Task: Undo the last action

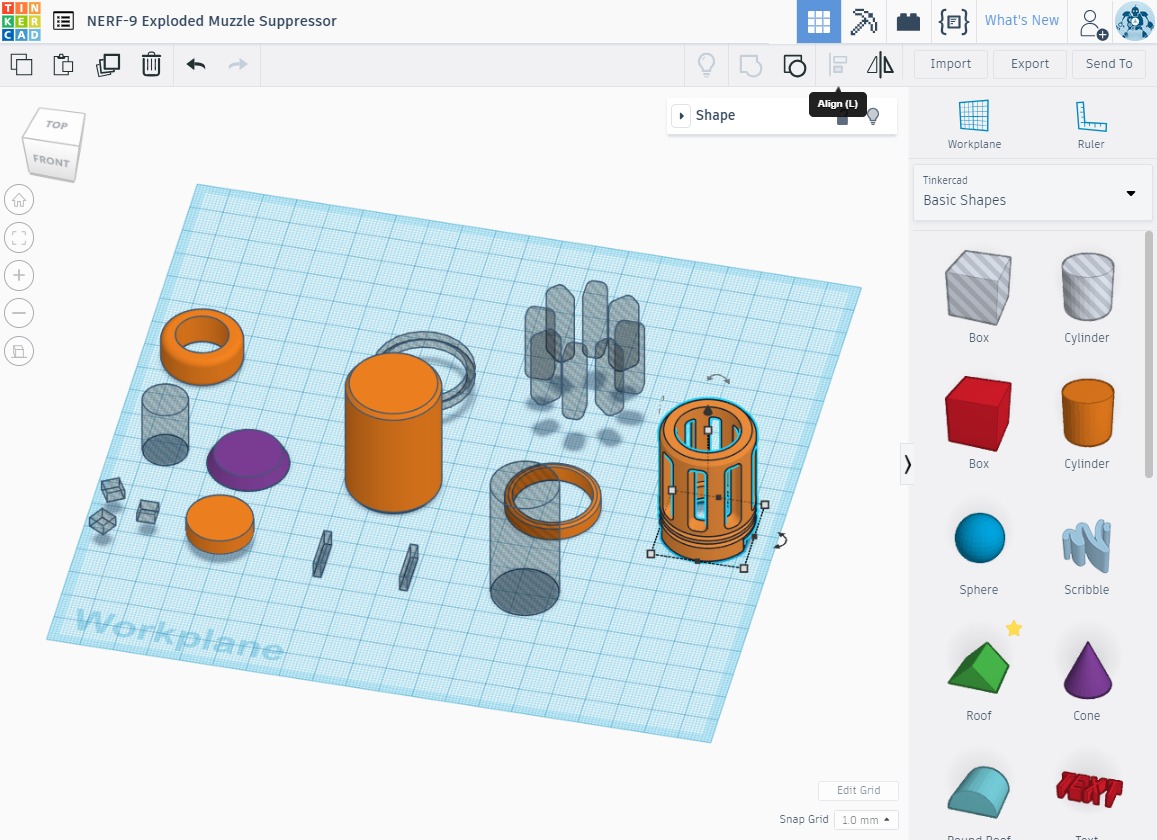Action: point(196,65)
